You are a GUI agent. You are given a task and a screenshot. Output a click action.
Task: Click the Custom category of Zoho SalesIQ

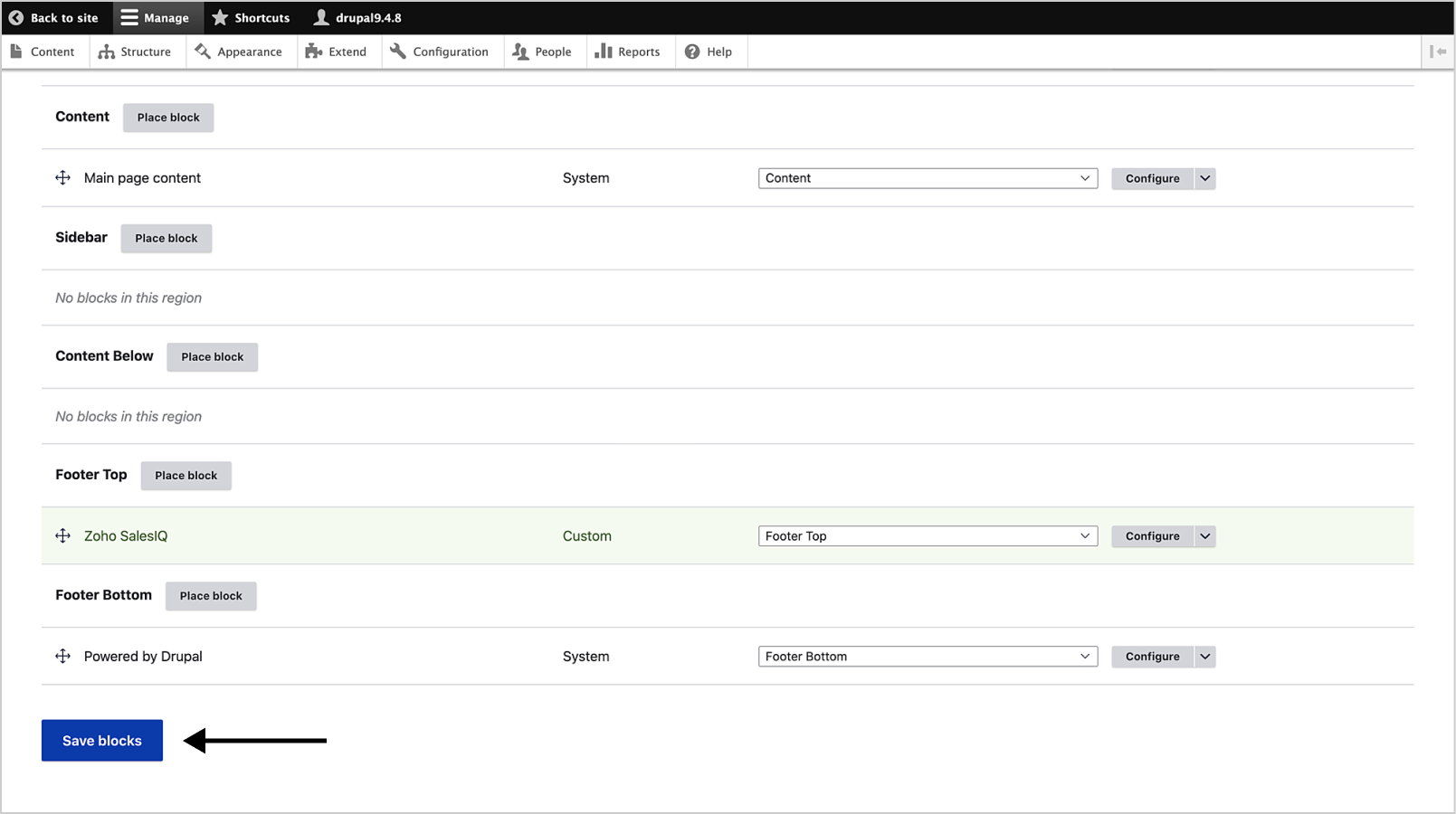(x=587, y=536)
